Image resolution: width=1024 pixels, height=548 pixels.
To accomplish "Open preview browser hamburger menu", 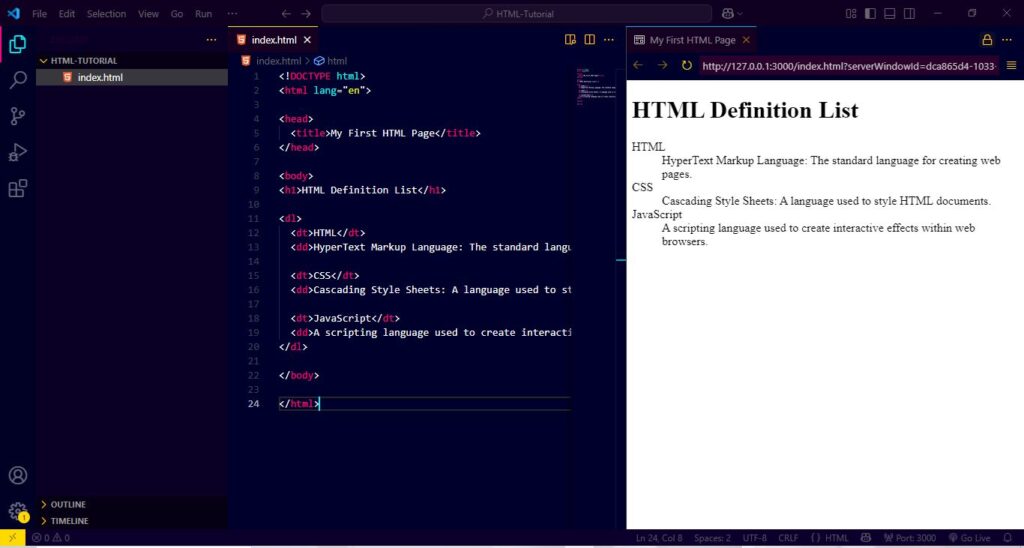I will pyautogui.click(x=1011, y=65).
